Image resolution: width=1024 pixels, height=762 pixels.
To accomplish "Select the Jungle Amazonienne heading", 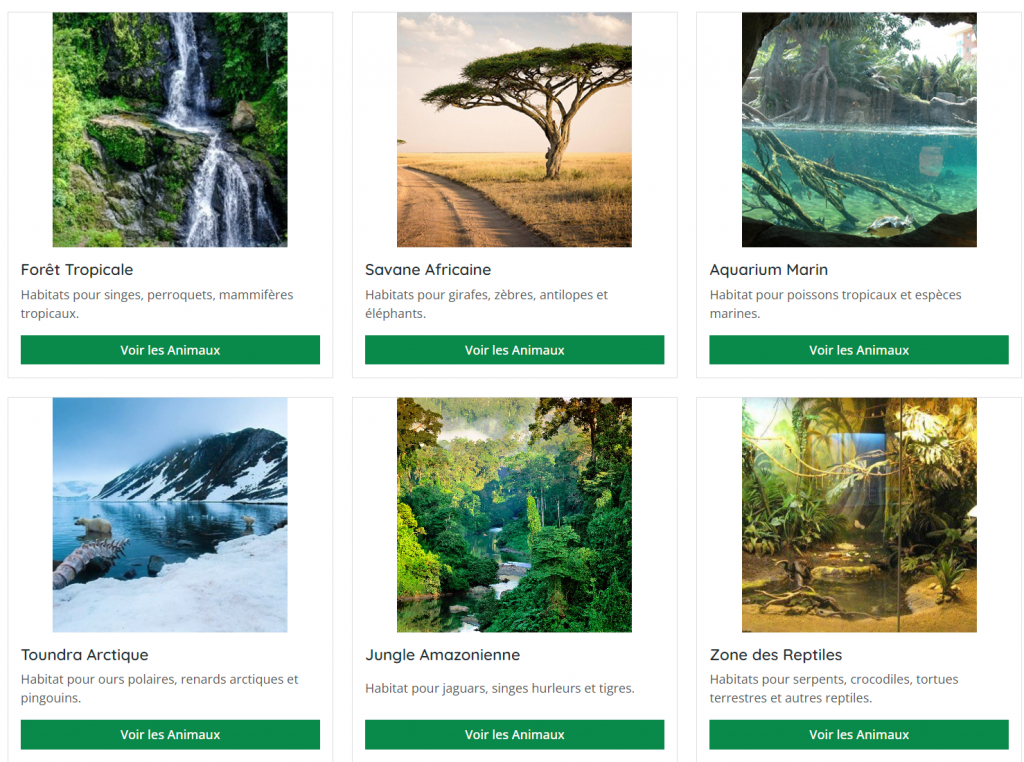I will [443, 654].
